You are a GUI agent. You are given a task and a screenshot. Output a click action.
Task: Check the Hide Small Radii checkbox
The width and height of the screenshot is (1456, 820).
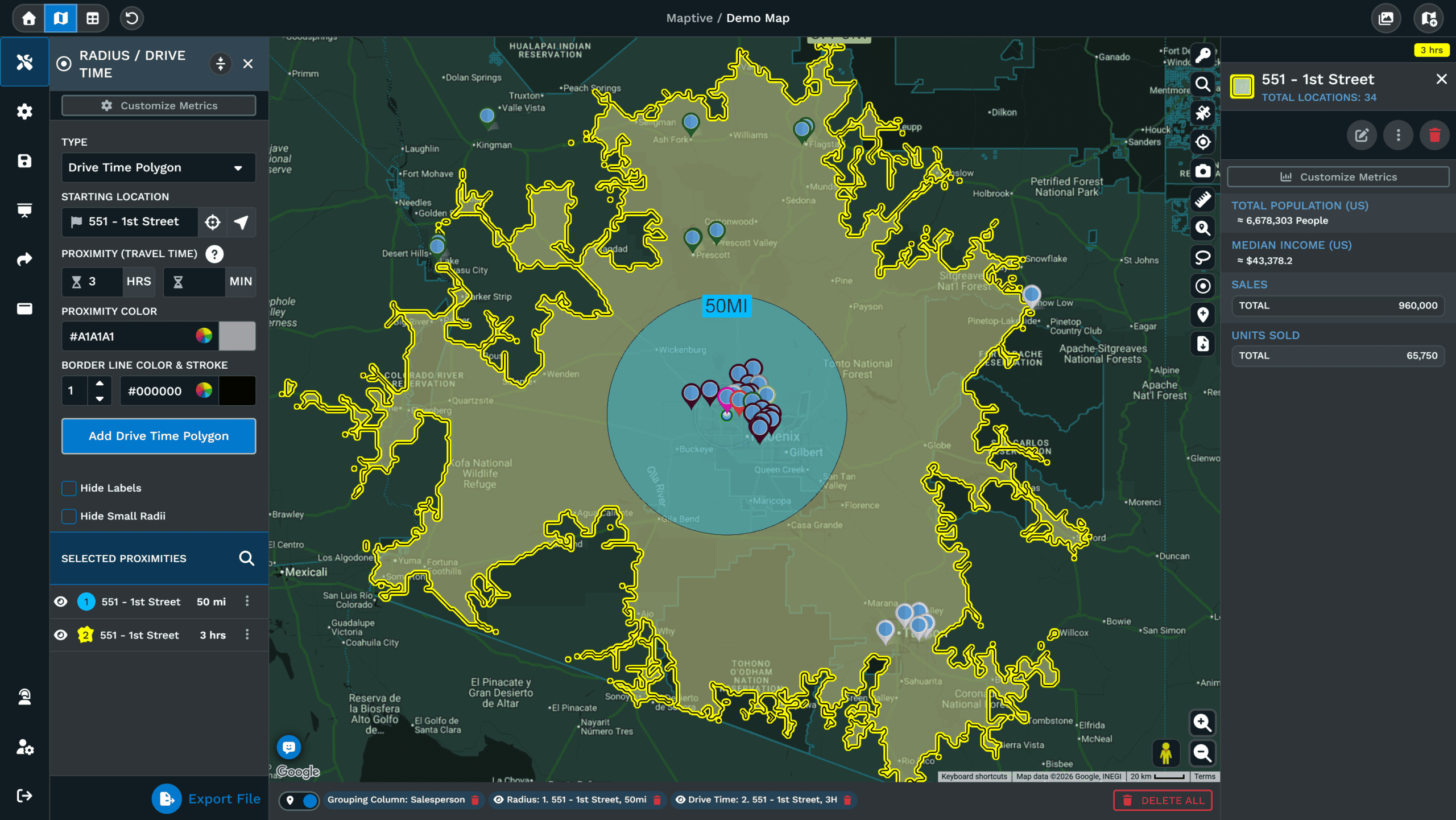(69, 516)
